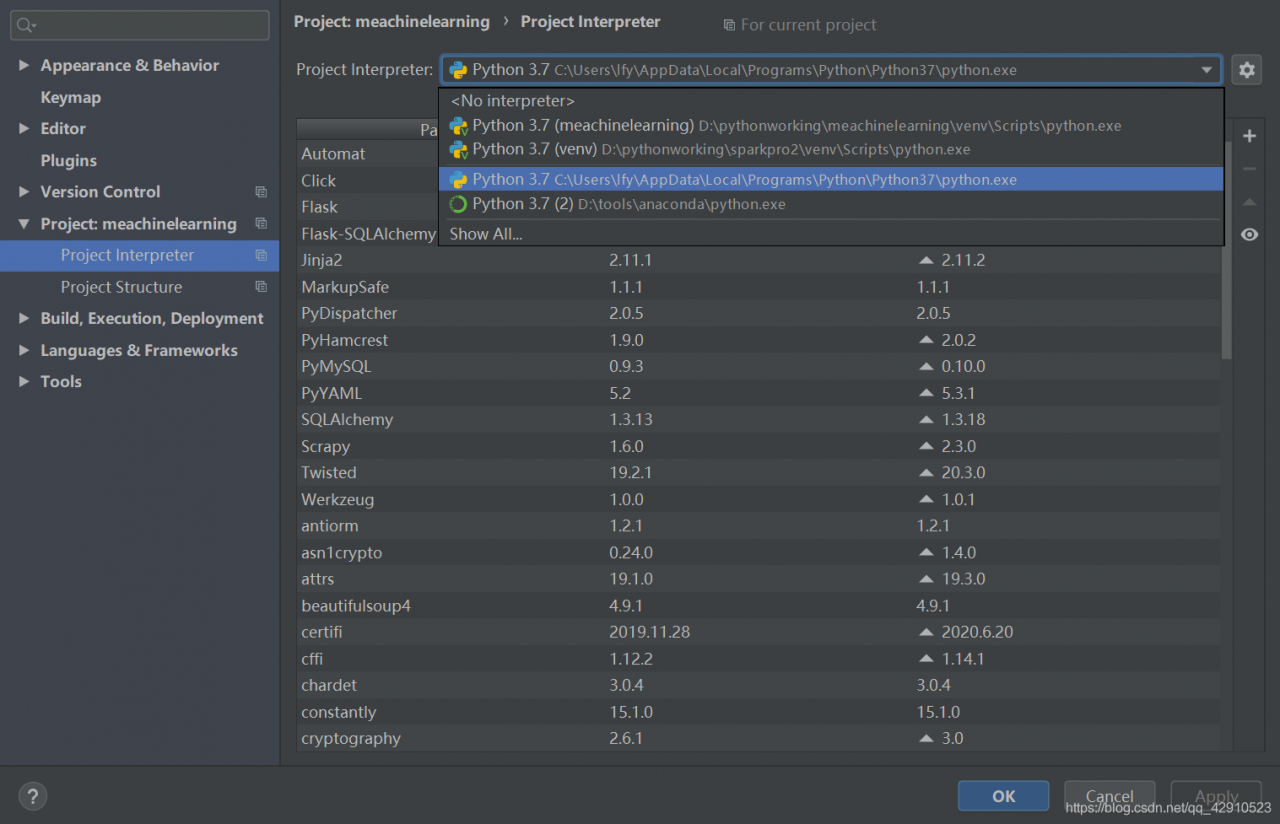Select the PyYAML package row
The image size is (1280, 824).
pyautogui.click(x=760, y=393)
